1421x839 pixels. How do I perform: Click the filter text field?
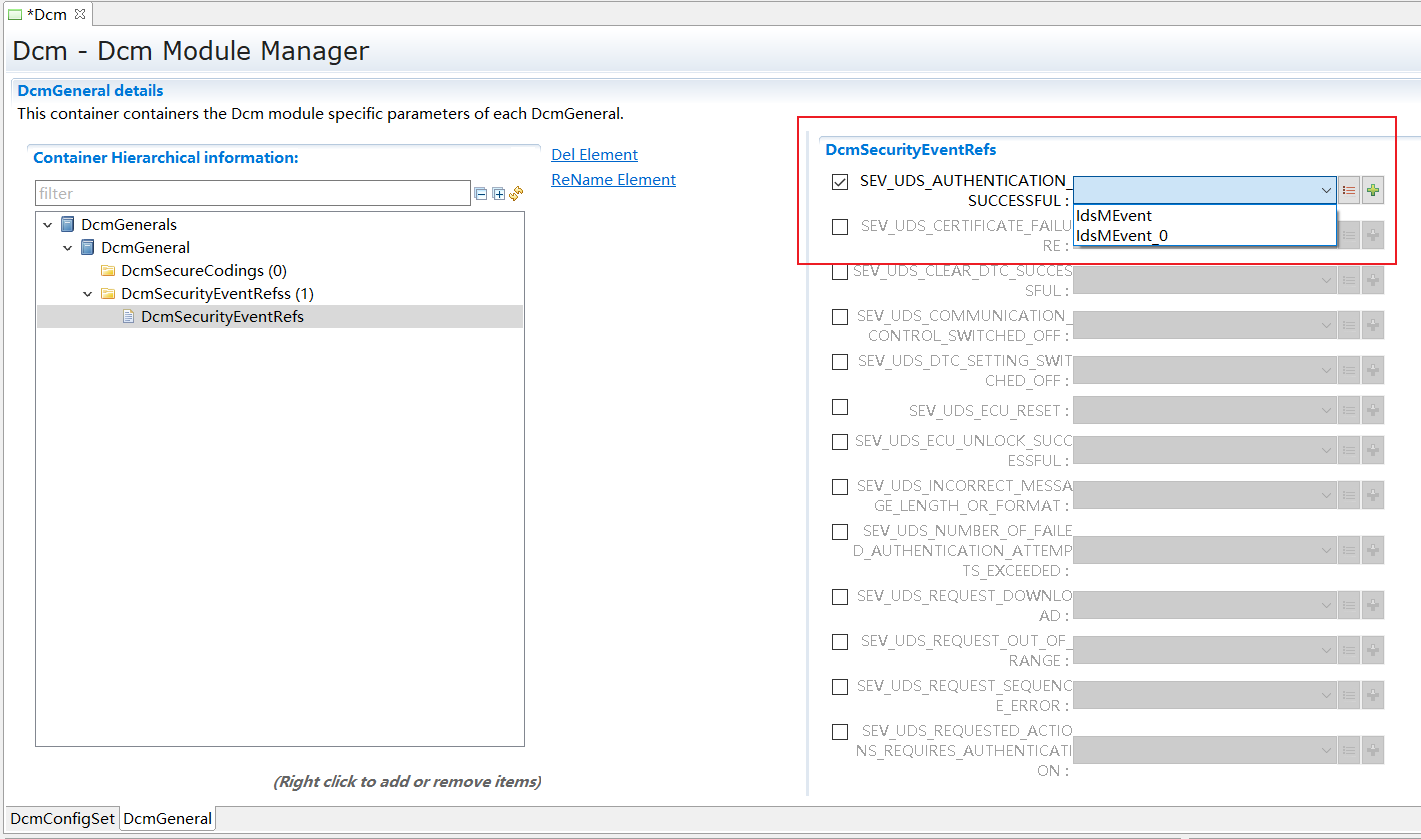coord(252,194)
